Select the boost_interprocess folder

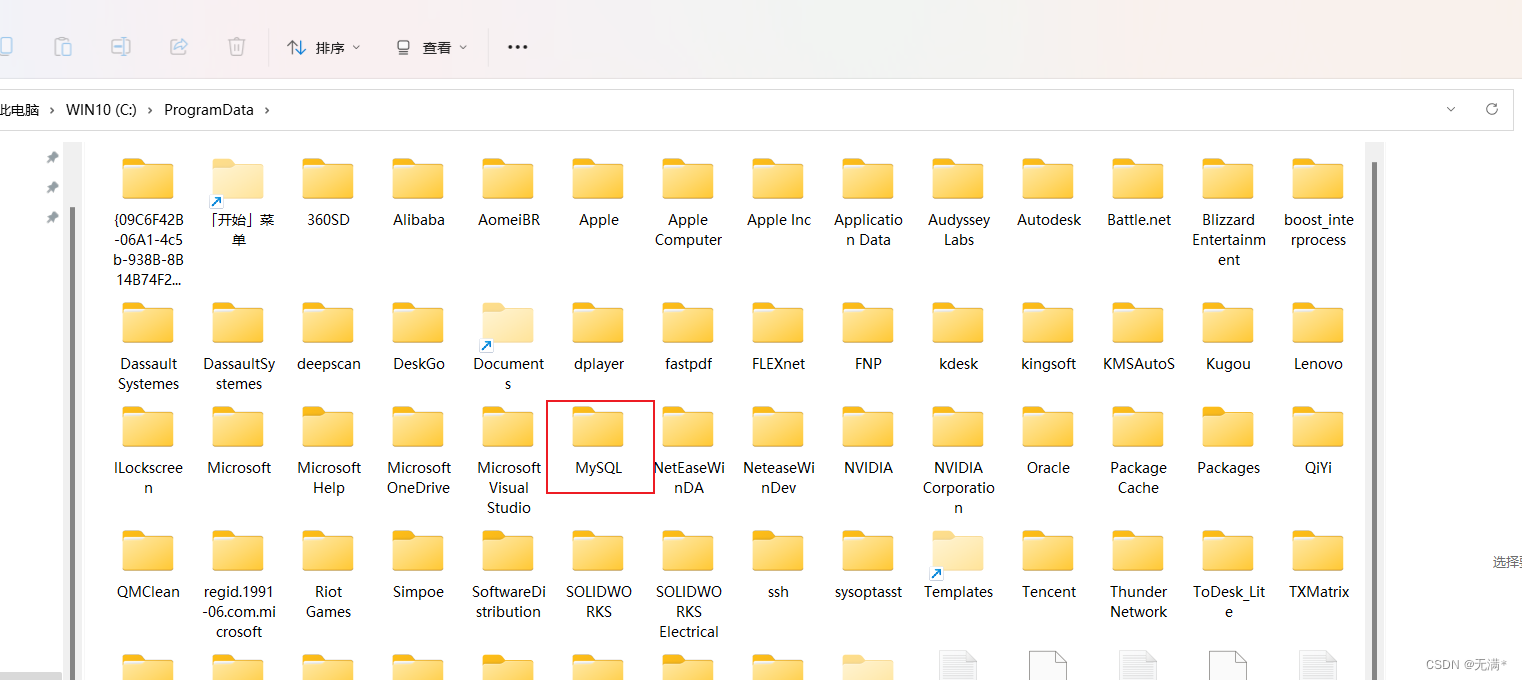(x=1318, y=203)
